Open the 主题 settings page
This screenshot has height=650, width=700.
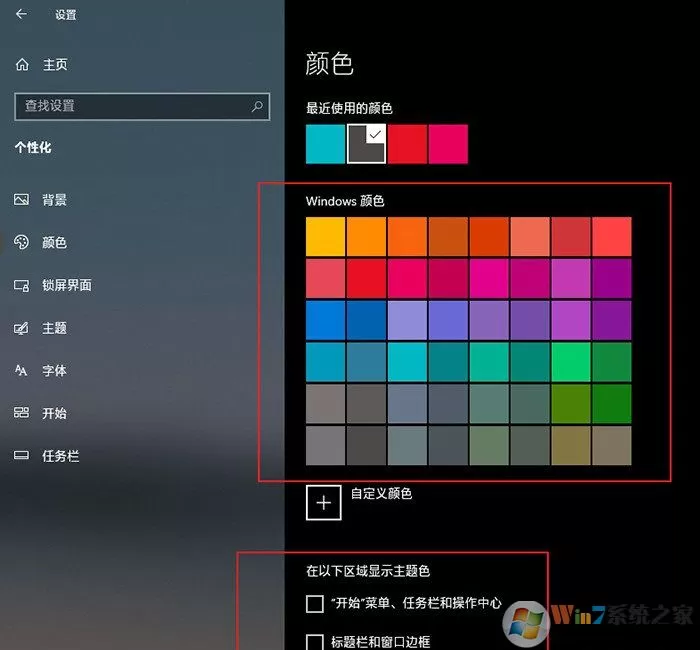point(41,328)
